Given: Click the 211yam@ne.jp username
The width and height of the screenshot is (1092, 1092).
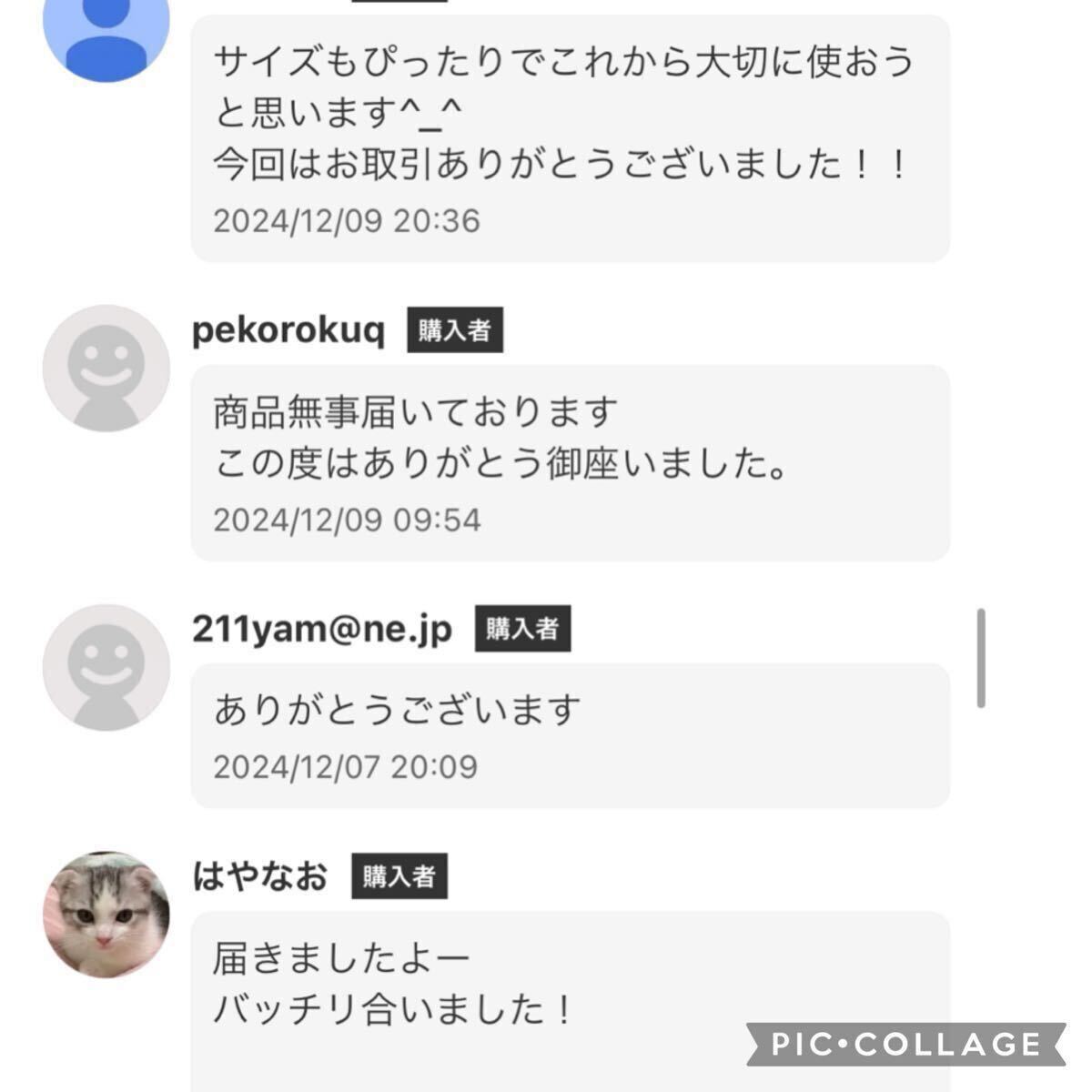Looking at the screenshot, I should tap(322, 629).
